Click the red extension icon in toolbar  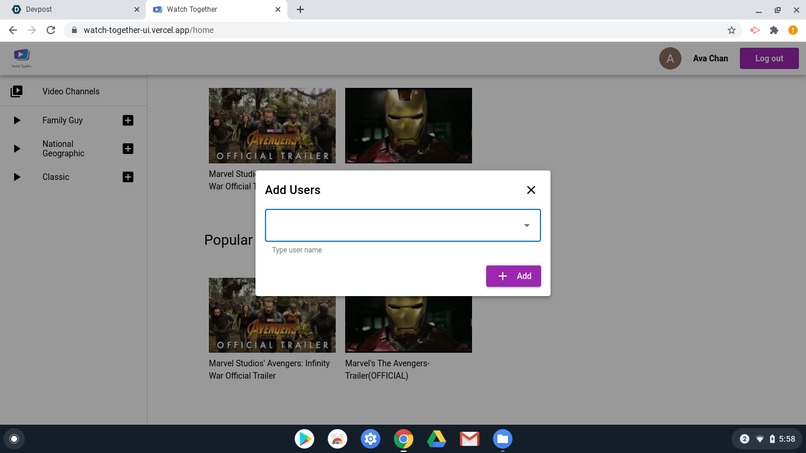pos(755,30)
